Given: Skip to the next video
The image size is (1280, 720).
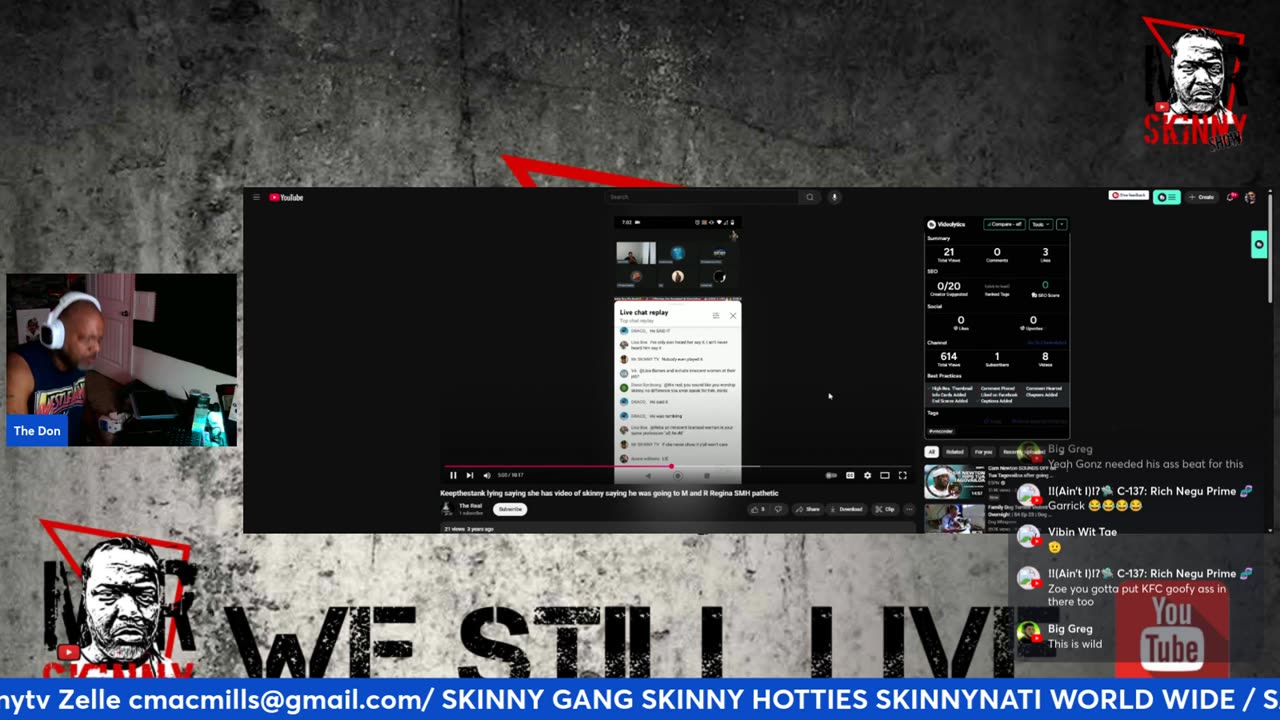Looking at the screenshot, I should 469,475.
